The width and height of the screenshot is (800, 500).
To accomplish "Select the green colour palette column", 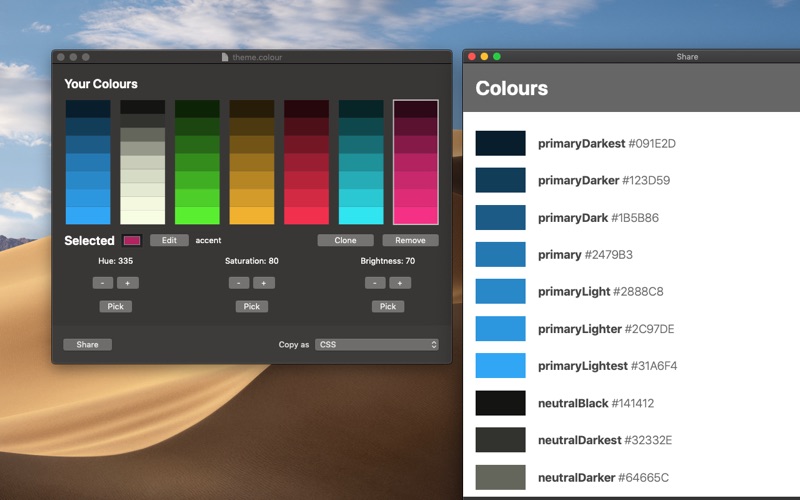I will (x=197, y=162).
